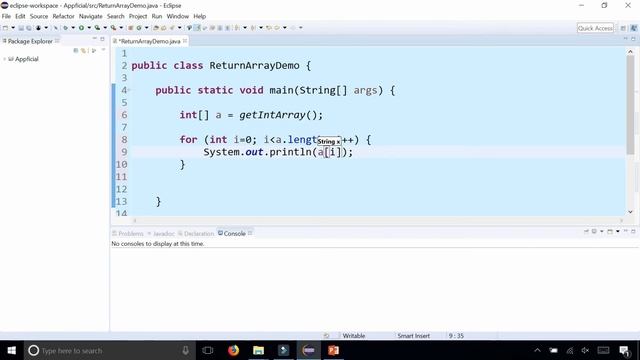Screen dimensions: 640x360
Task: Open the Source menu
Action: 39,16
